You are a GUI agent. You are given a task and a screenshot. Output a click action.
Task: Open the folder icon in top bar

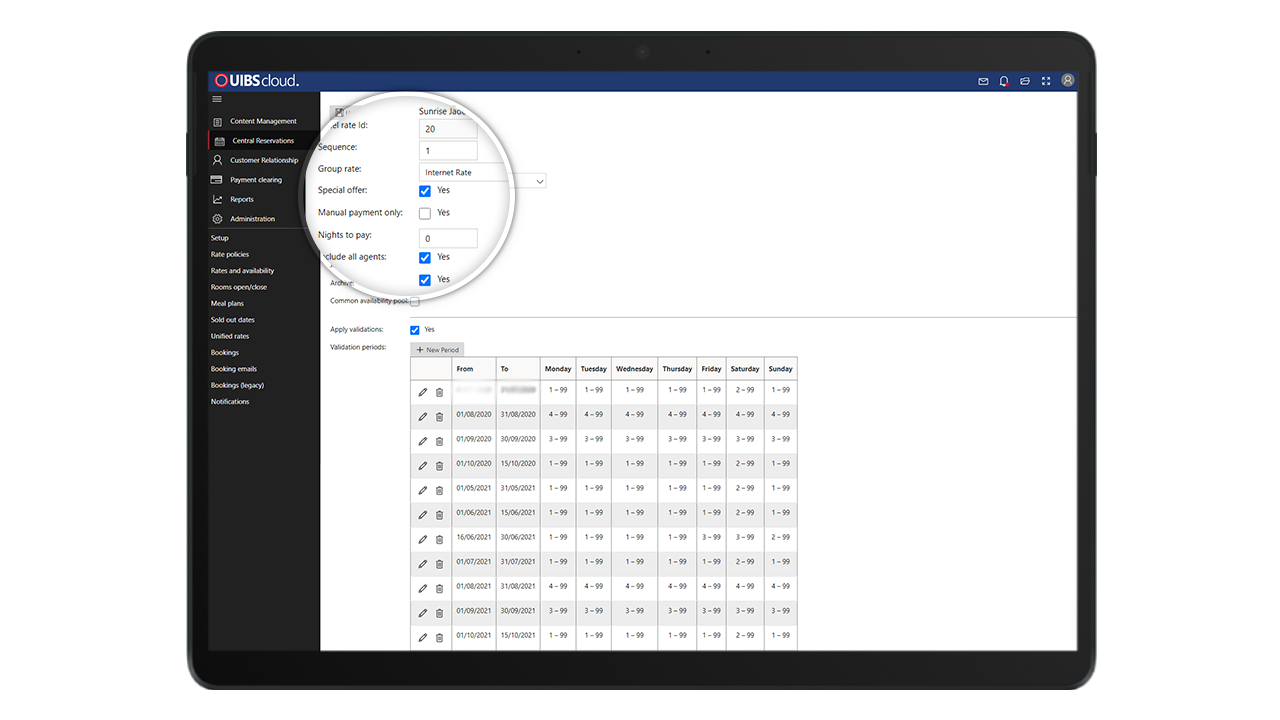point(1025,81)
